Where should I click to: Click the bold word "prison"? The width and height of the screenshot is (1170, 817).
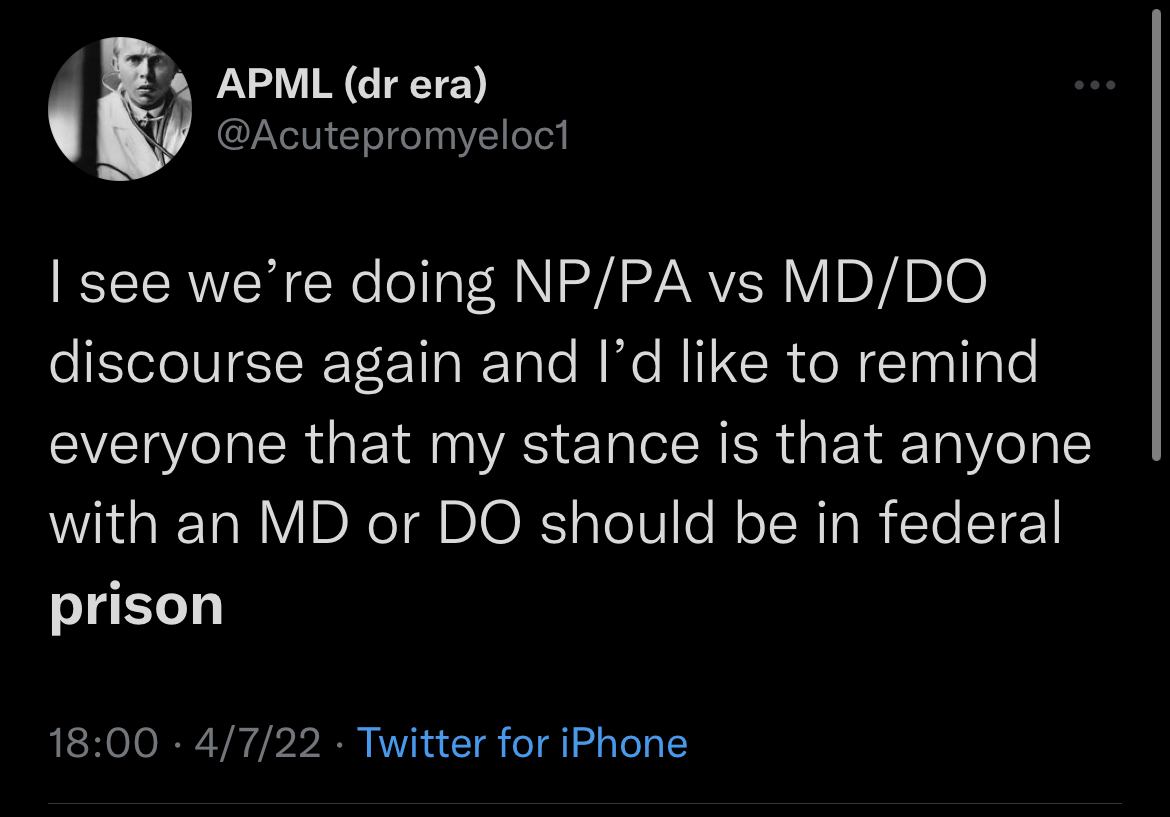click(x=136, y=605)
